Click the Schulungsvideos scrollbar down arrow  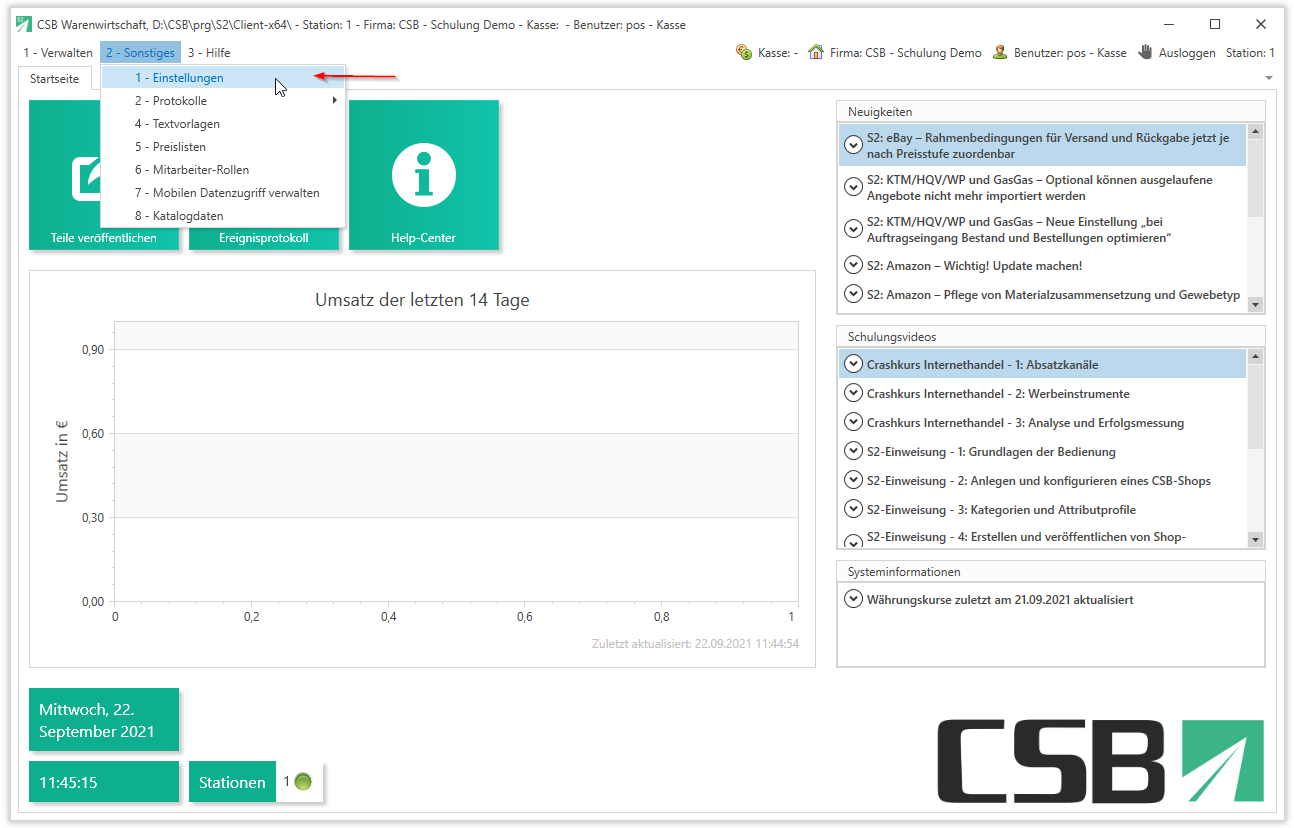[x=1256, y=540]
